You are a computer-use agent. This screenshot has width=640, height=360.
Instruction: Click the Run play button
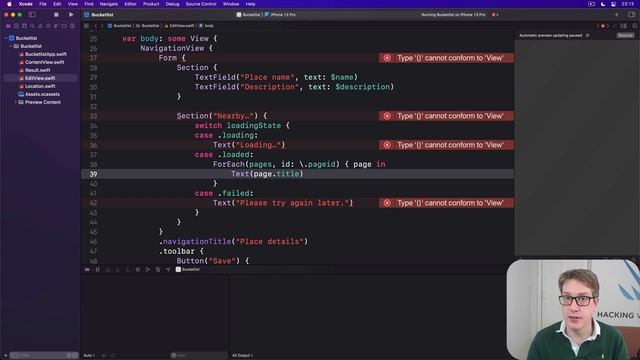click(x=71, y=15)
